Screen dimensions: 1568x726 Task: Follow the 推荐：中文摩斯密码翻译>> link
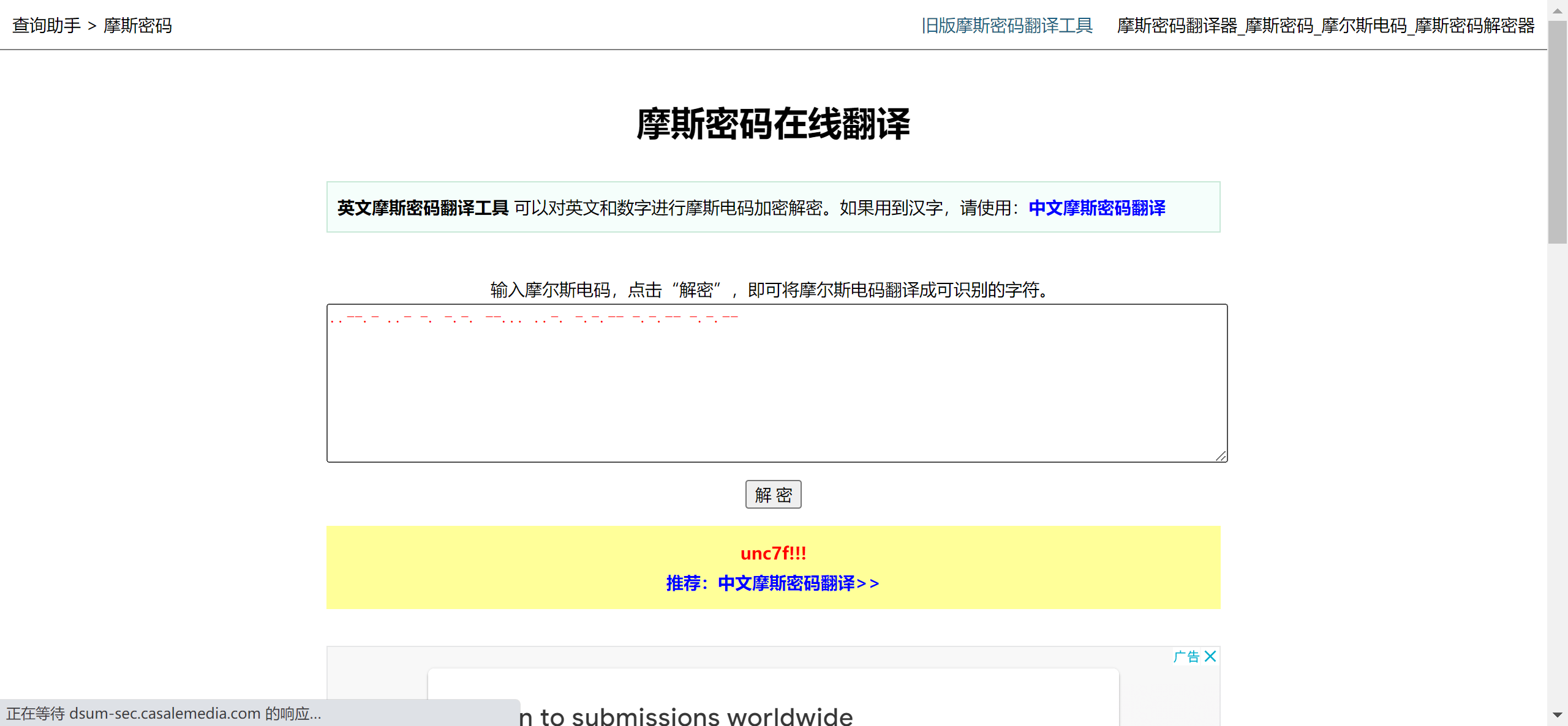pyautogui.click(x=773, y=583)
